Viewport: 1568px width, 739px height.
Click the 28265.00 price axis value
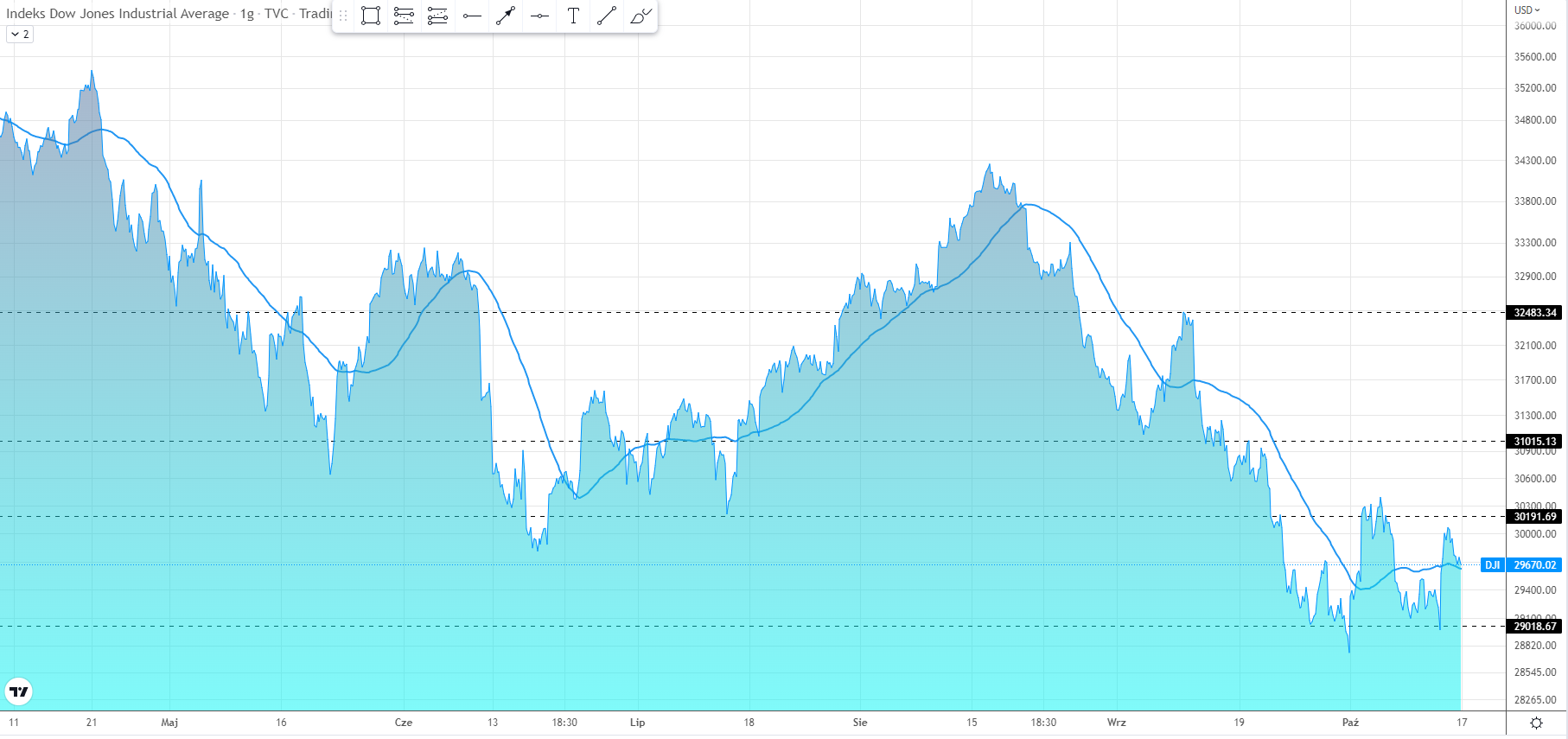[1535, 700]
